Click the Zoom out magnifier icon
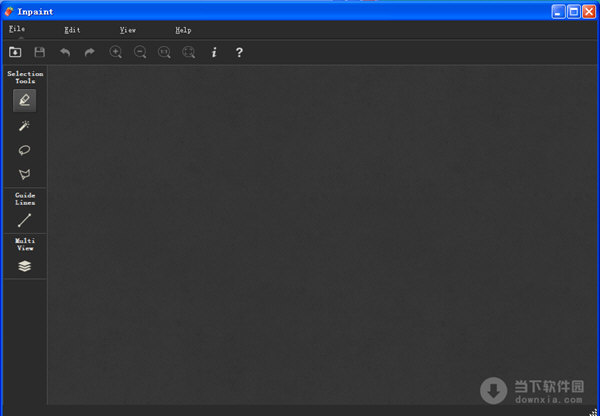Screen dimensions: 600x416 [140, 52]
